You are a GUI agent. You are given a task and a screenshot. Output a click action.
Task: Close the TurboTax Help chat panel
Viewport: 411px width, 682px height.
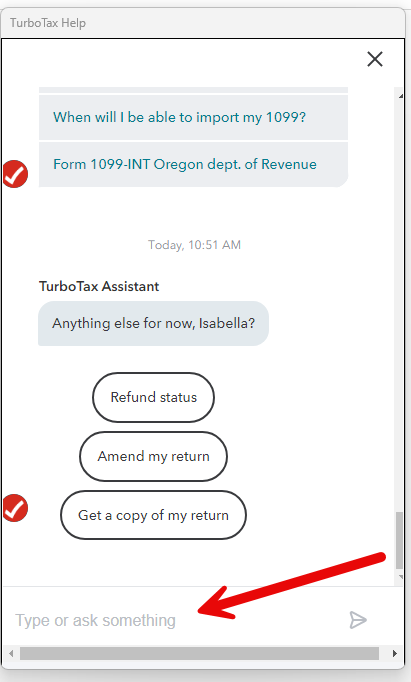[x=374, y=59]
